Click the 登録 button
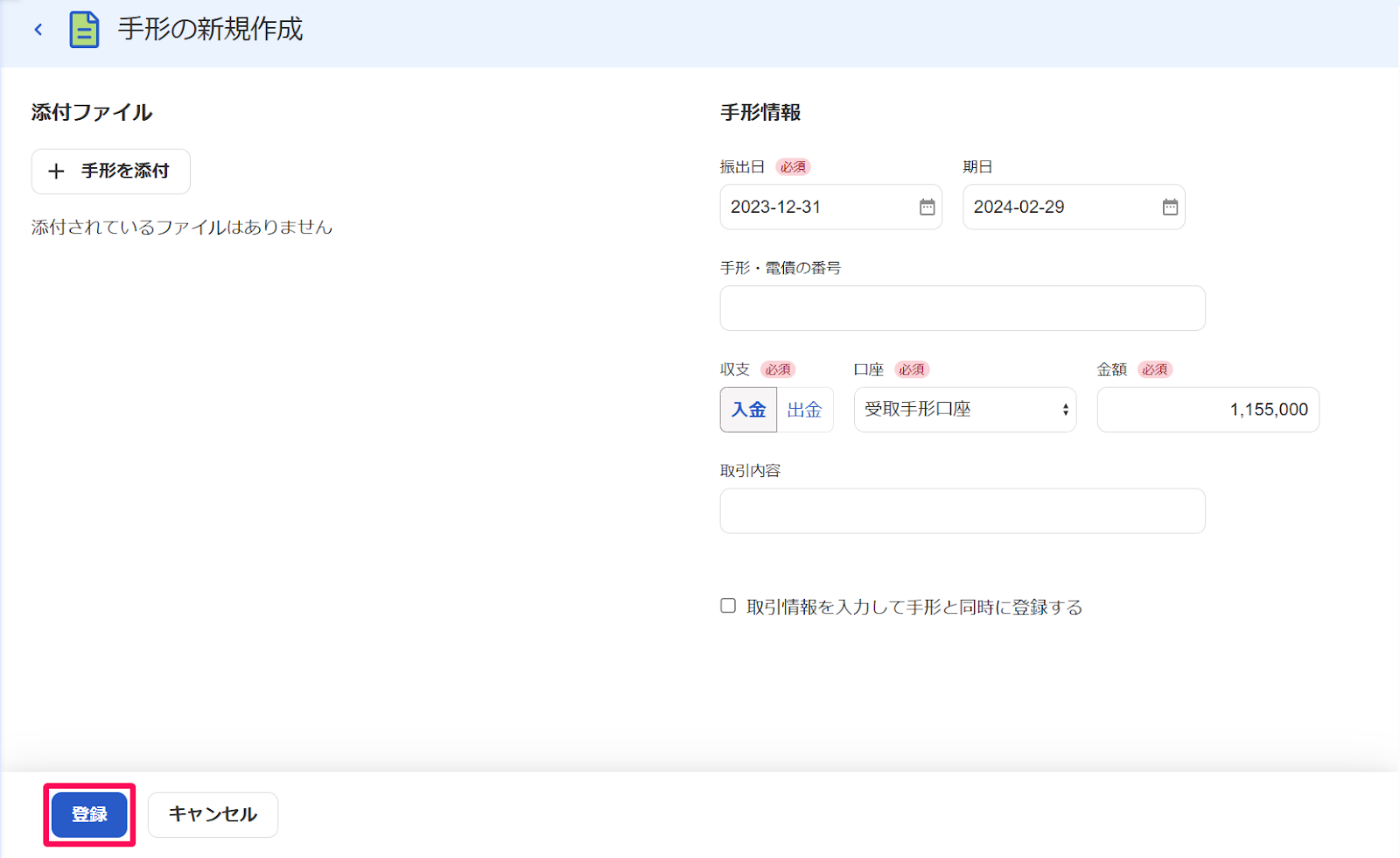This screenshot has height=858, width=1400. click(x=89, y=815)
